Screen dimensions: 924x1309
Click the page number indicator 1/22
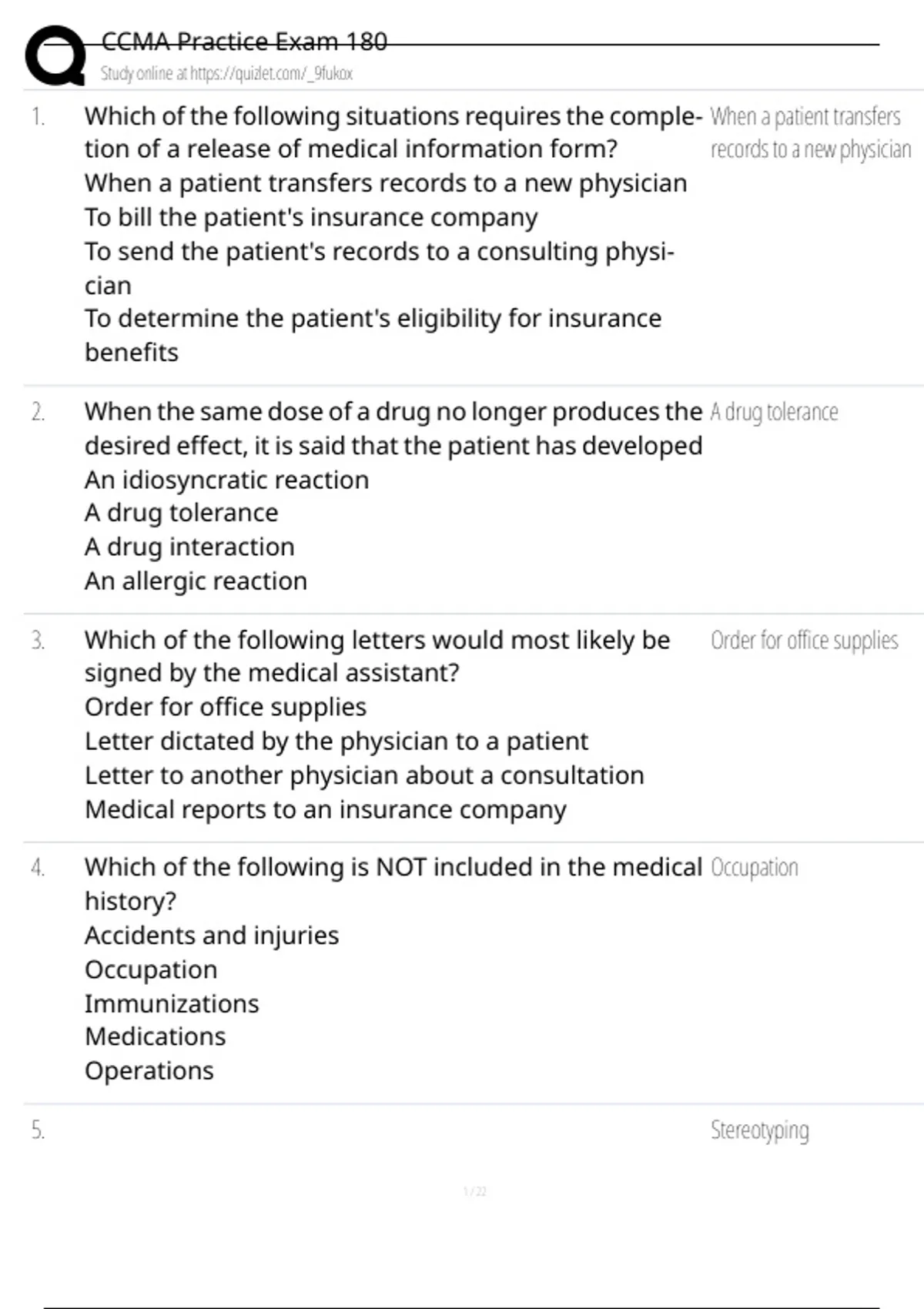(474, 1192)
